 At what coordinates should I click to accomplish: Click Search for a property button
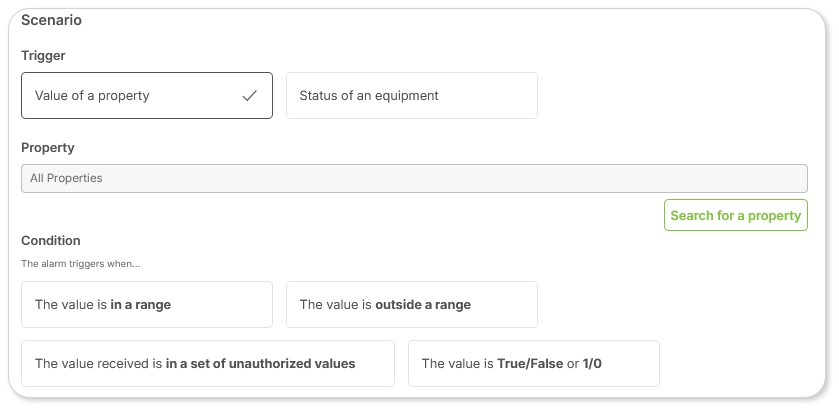(736, 215)
